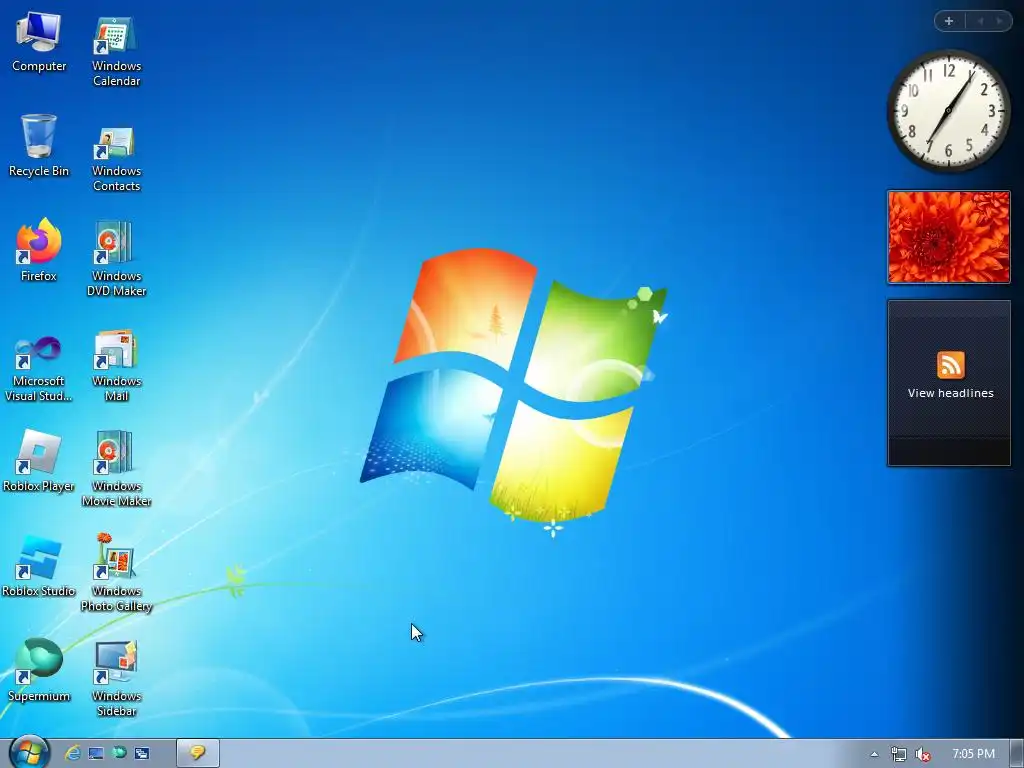Select the Windows Contacts shortcut

(x=116, y=159)
